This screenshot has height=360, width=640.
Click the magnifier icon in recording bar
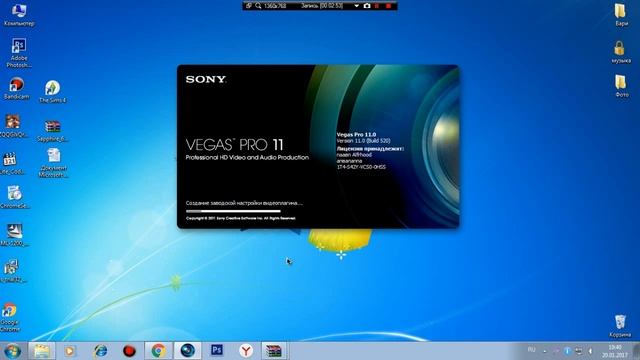point(258,6)
